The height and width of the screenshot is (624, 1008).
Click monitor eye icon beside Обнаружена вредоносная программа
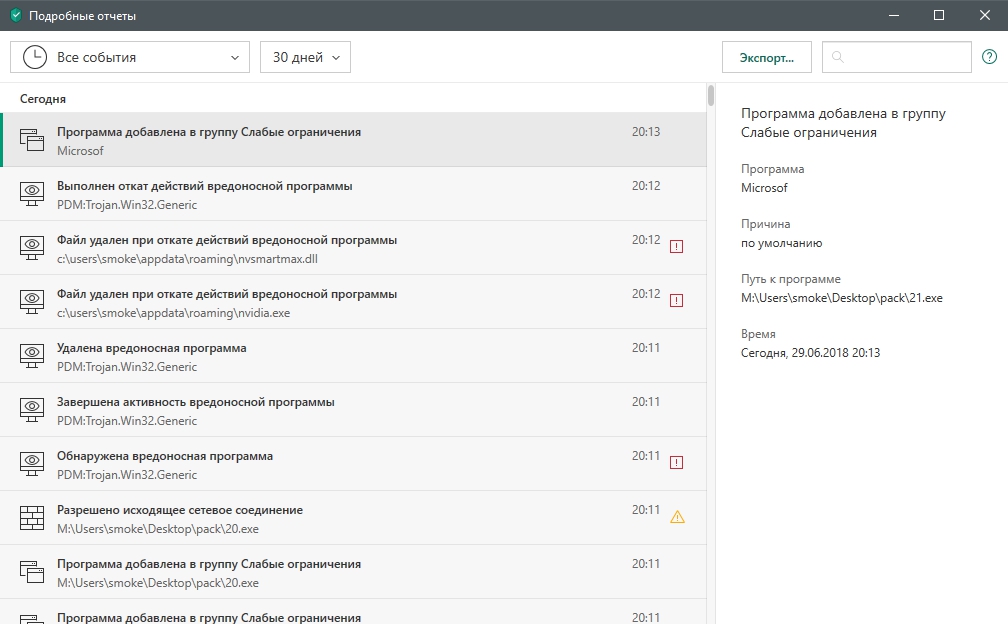pos(32,464)
